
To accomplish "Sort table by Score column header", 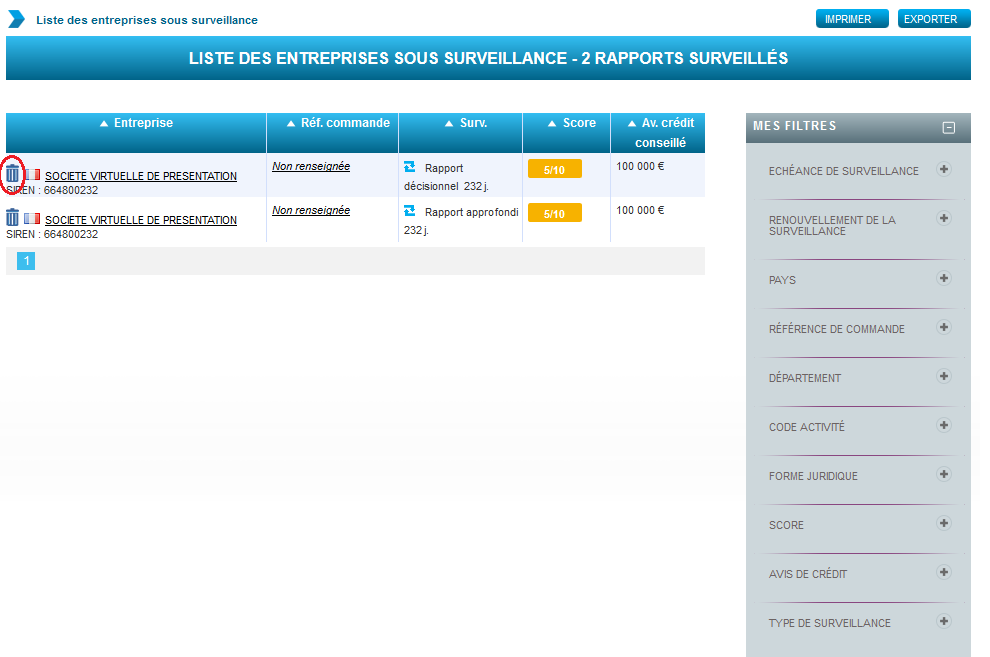I will pos(571,123).
